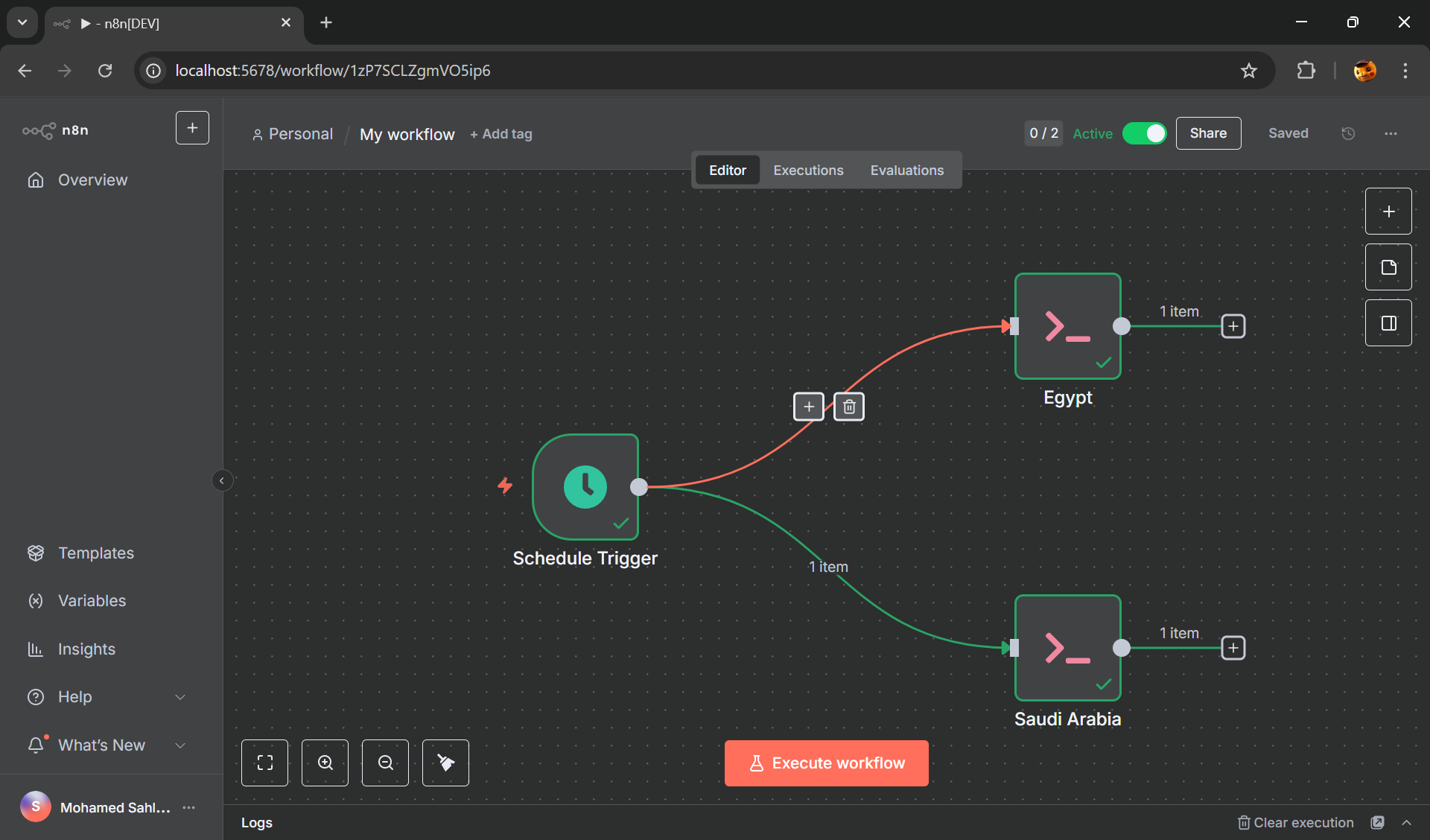Toggle the Active workflow switch
Image resolution: width=1430 pixels, height=840 pixels.
point(1145,133)
